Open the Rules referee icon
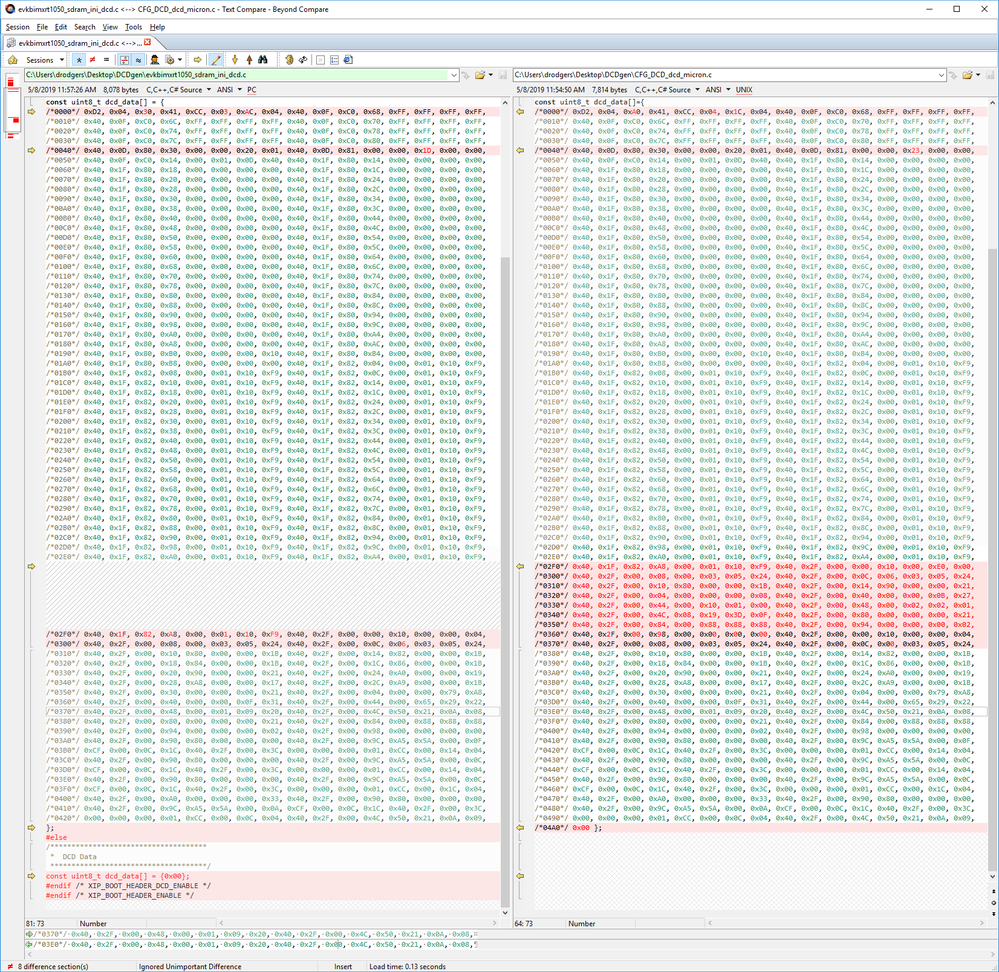 tap(154, 60)
